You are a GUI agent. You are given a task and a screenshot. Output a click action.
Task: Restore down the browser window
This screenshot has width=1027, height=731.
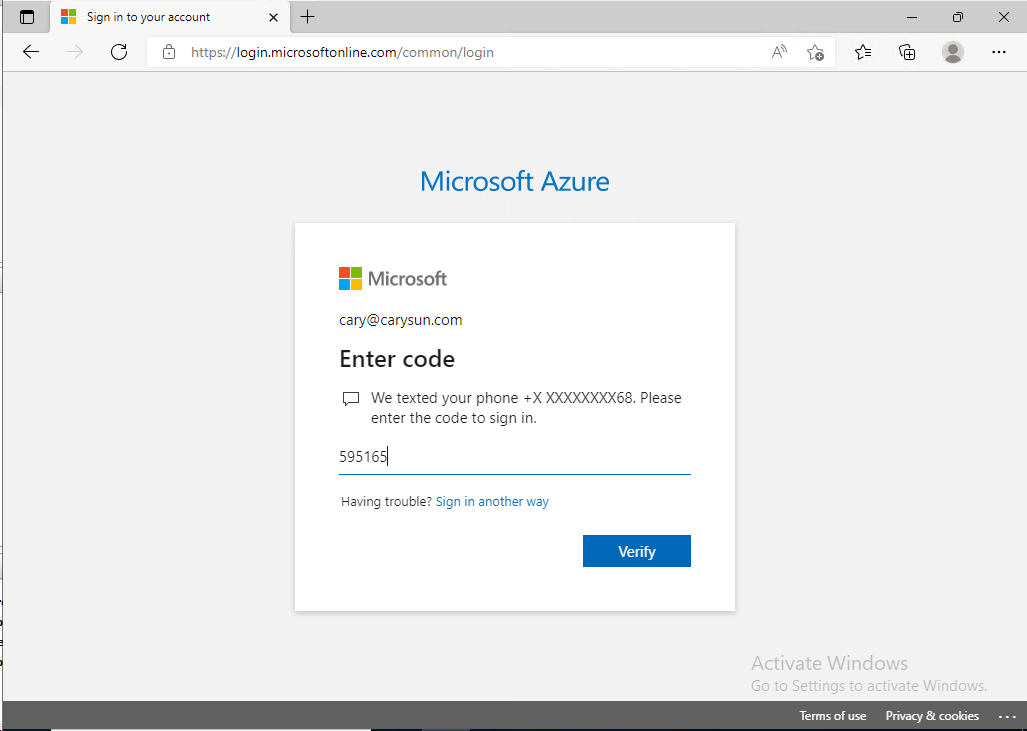pos(958,17)
